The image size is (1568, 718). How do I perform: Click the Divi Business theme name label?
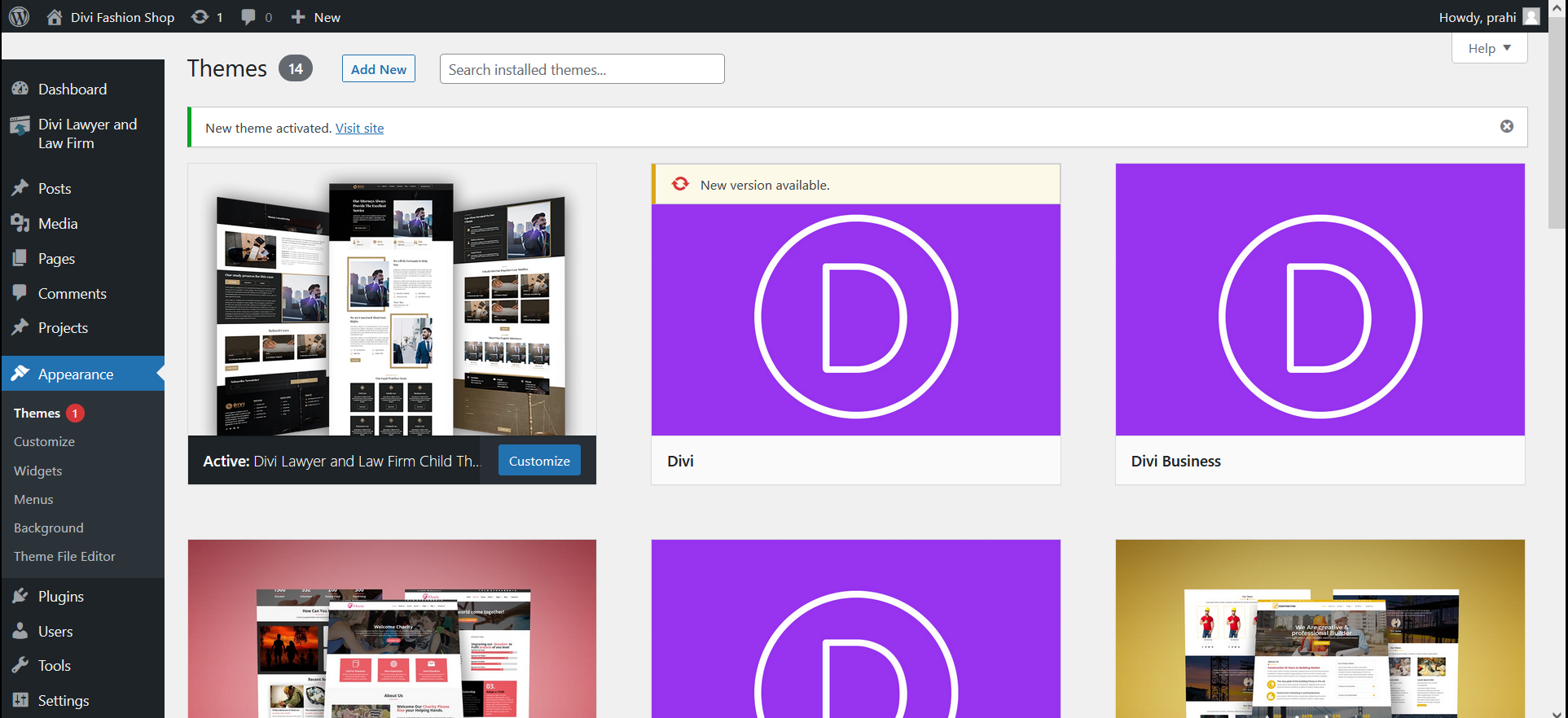1175,461
